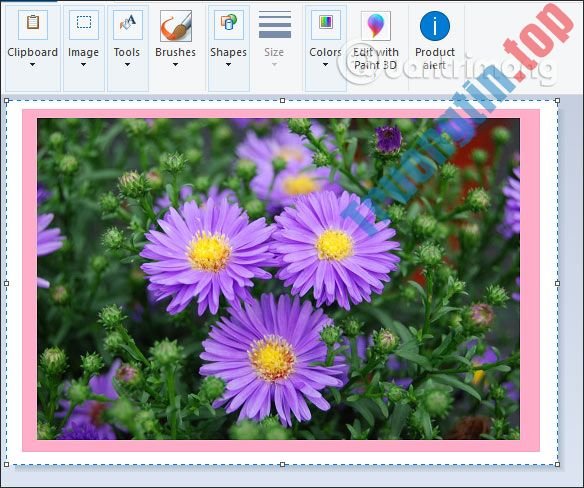Click the top-left selection corner handle
The height and width of the screenshot is (488, 584).
(6, 101)
